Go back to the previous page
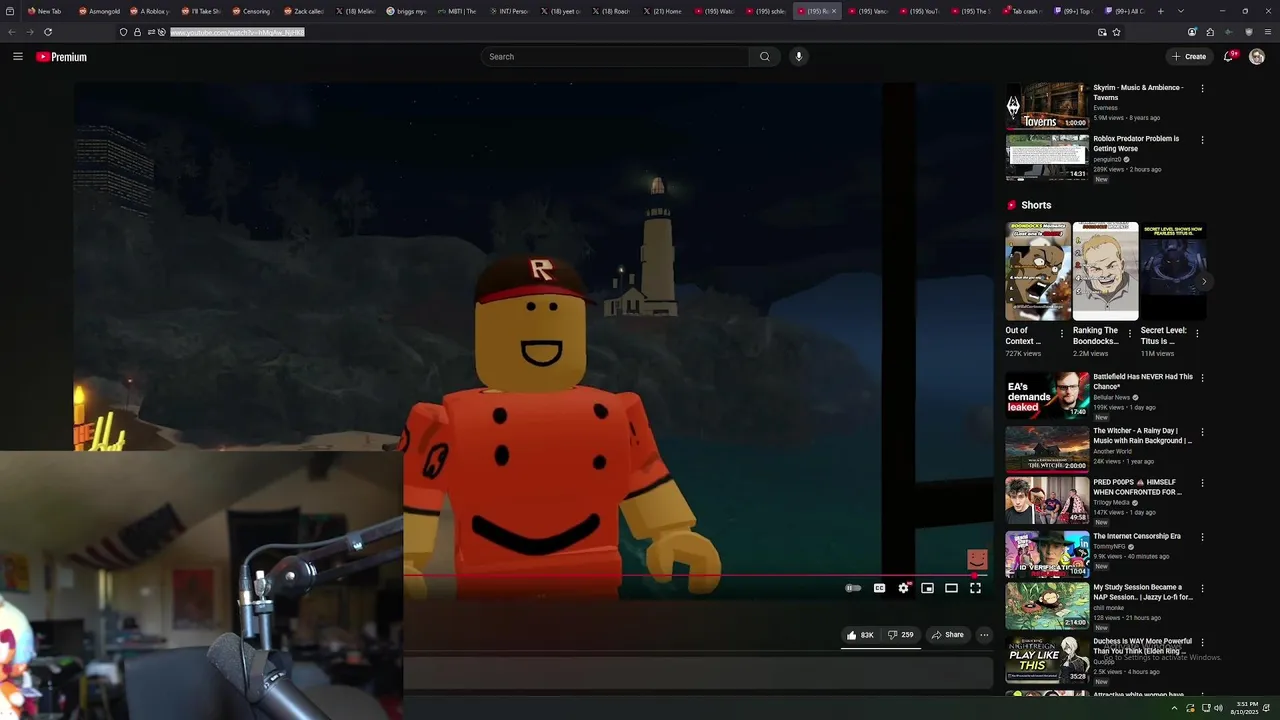Viewport: 1280px width, 720px height. 12,32
